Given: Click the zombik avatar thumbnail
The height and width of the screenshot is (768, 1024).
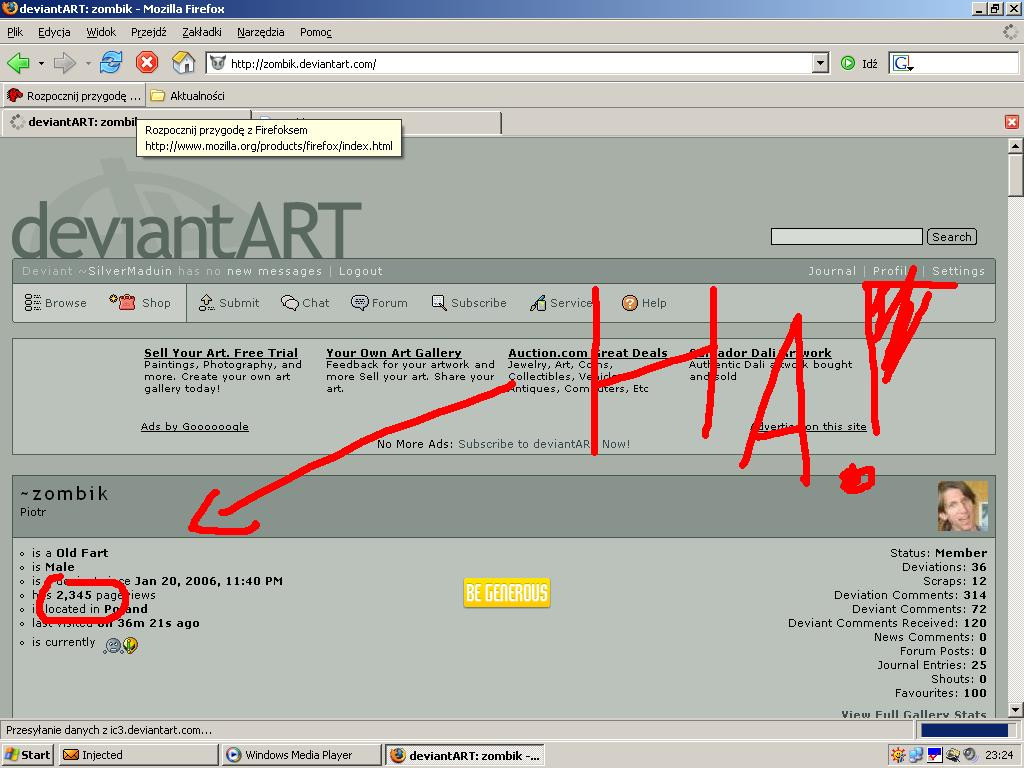Looking at the screenshot, I should tap(963, 506).
